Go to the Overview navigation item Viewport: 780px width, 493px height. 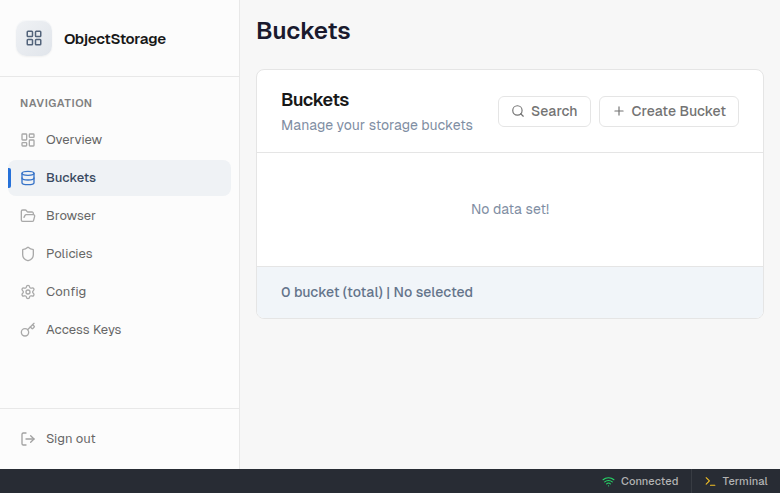[74, 140]
